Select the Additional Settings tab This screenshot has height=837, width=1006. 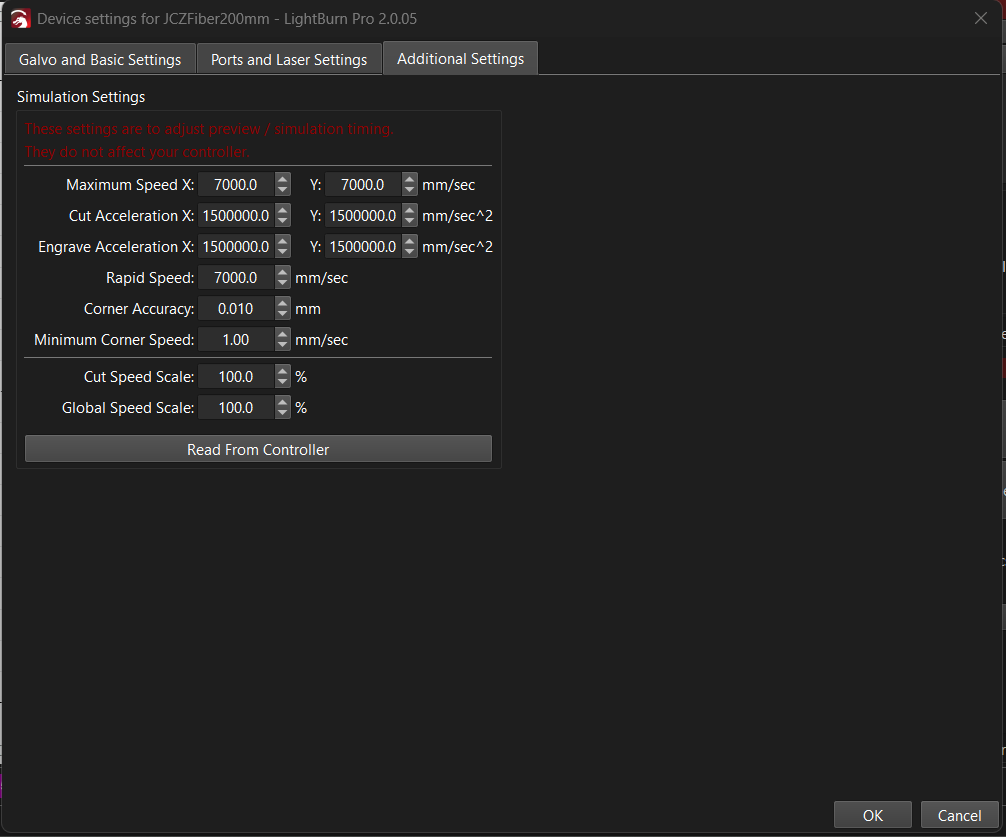pos(460,59)
